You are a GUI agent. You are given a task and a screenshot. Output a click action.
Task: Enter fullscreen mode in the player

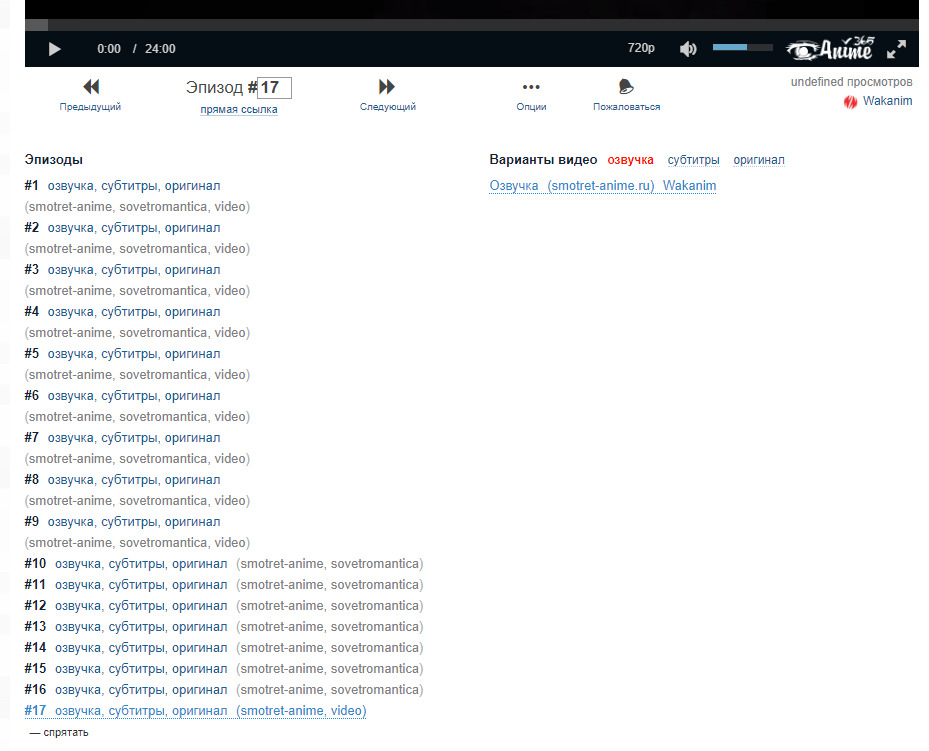(x=897, y=49)
